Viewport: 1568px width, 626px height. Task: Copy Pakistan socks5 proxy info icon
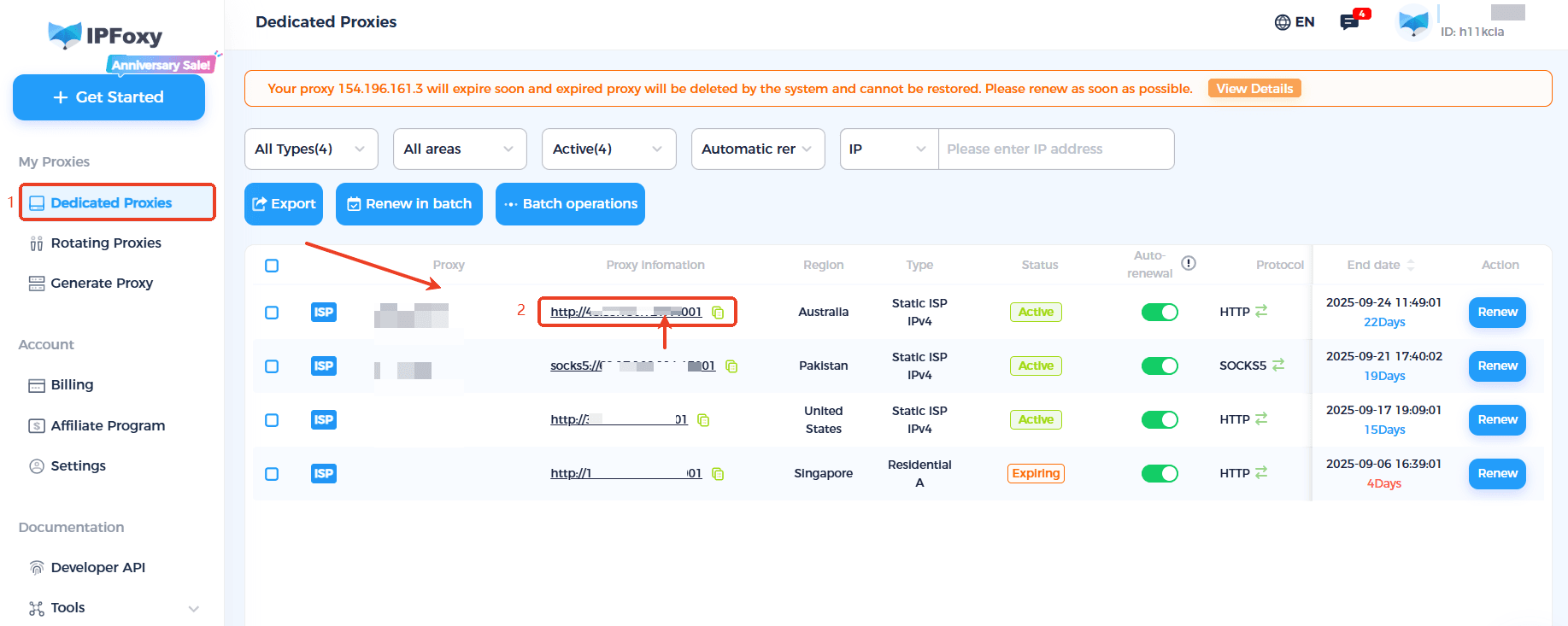coord(731,366)
